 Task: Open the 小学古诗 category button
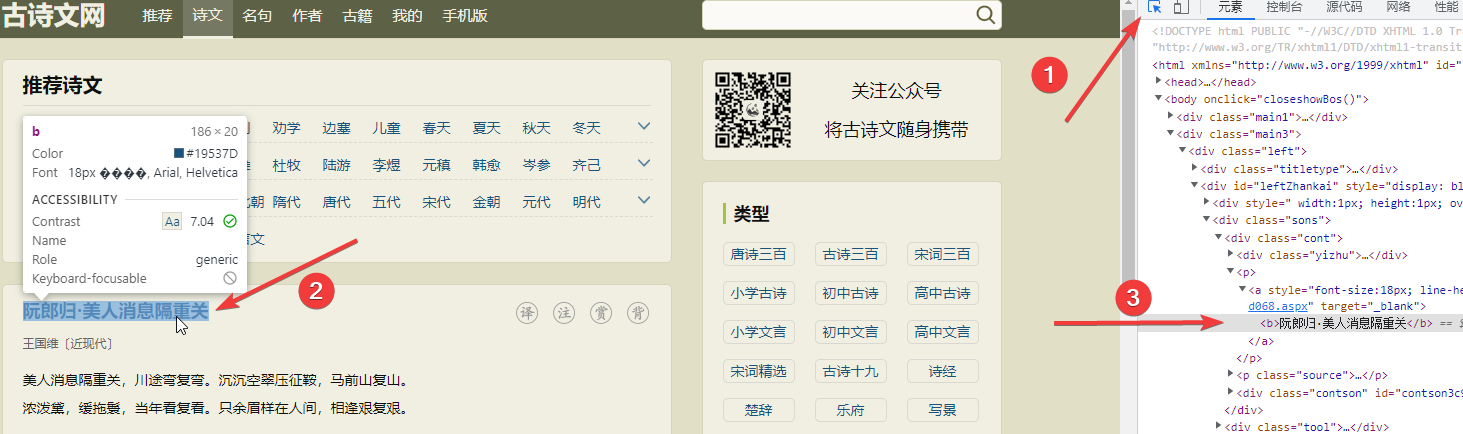(x=759, y=293)
